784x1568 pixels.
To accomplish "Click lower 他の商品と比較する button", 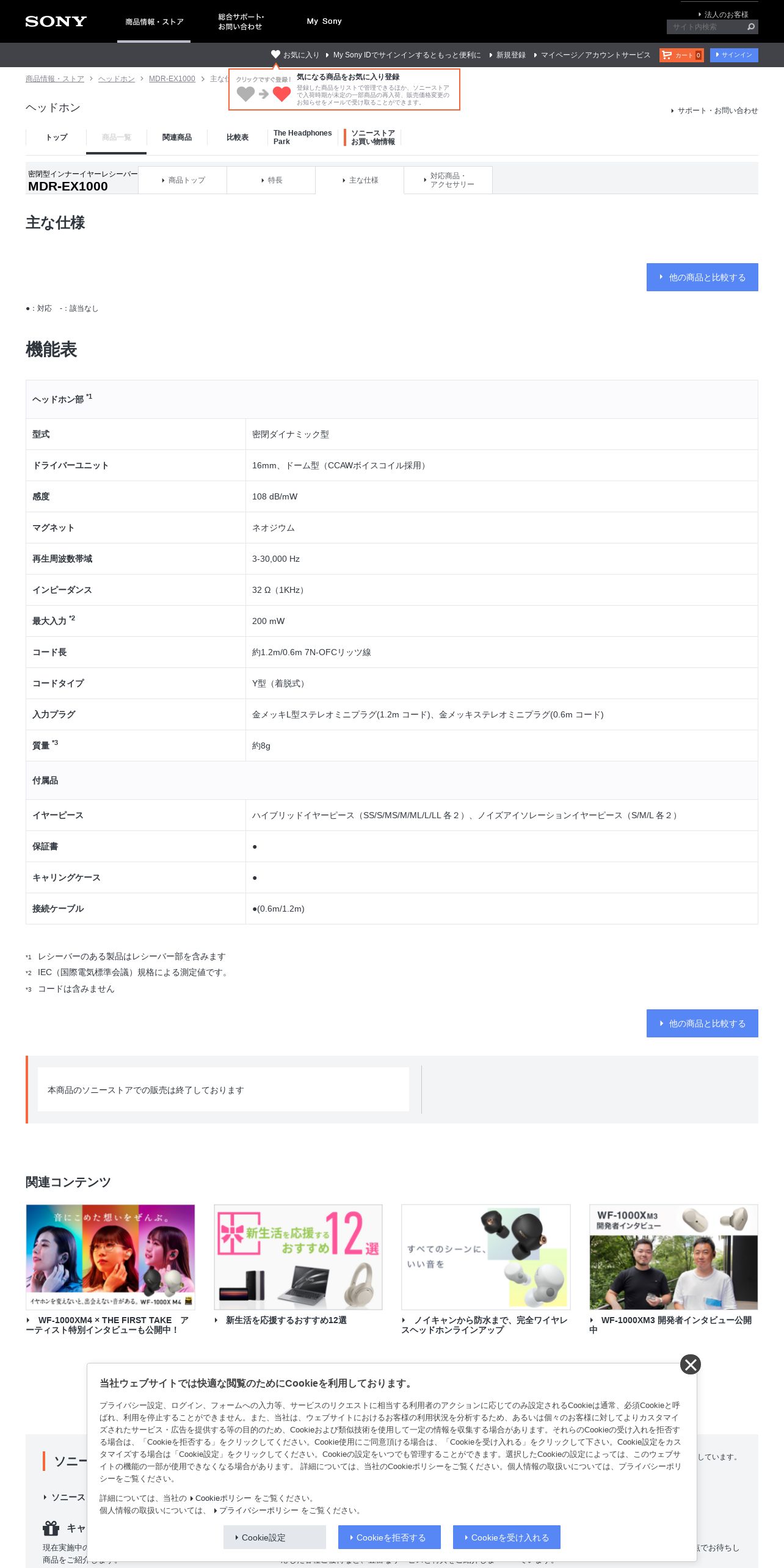I will [x=702, y=1023].
